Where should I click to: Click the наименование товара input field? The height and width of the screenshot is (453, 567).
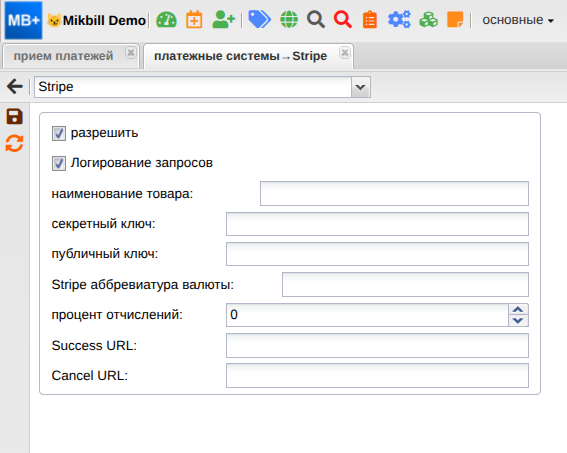click(394, 193)
